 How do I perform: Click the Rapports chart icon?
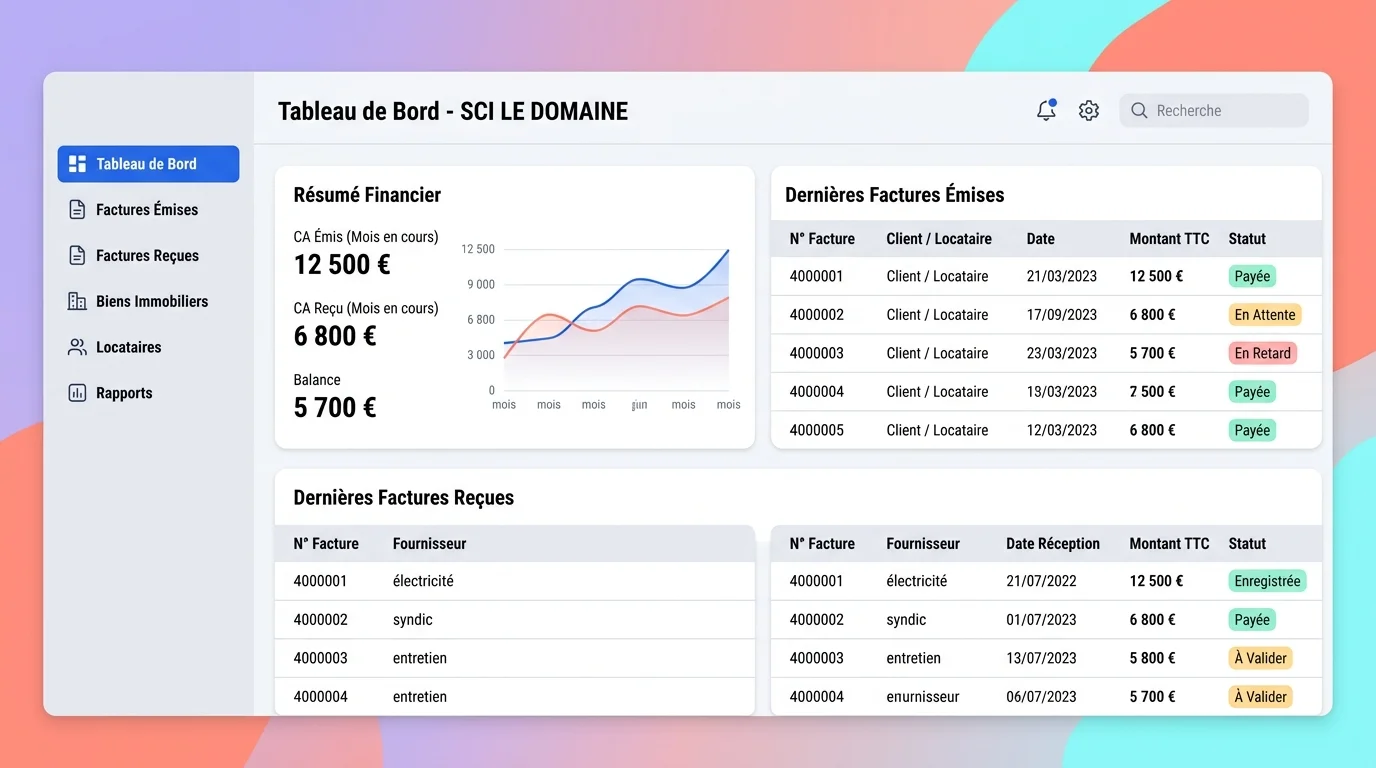coord(77,394)
